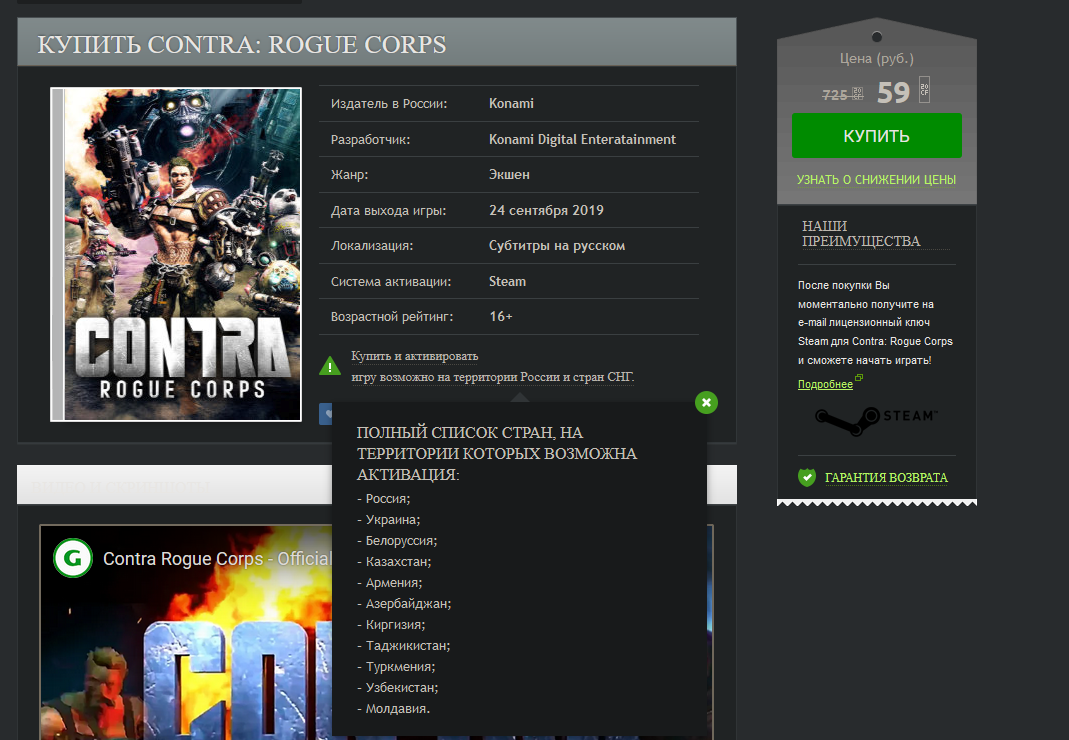The width and height of the screenshot is (1069, 740).
Task: Close the country list popup
Action: (706, 402)
